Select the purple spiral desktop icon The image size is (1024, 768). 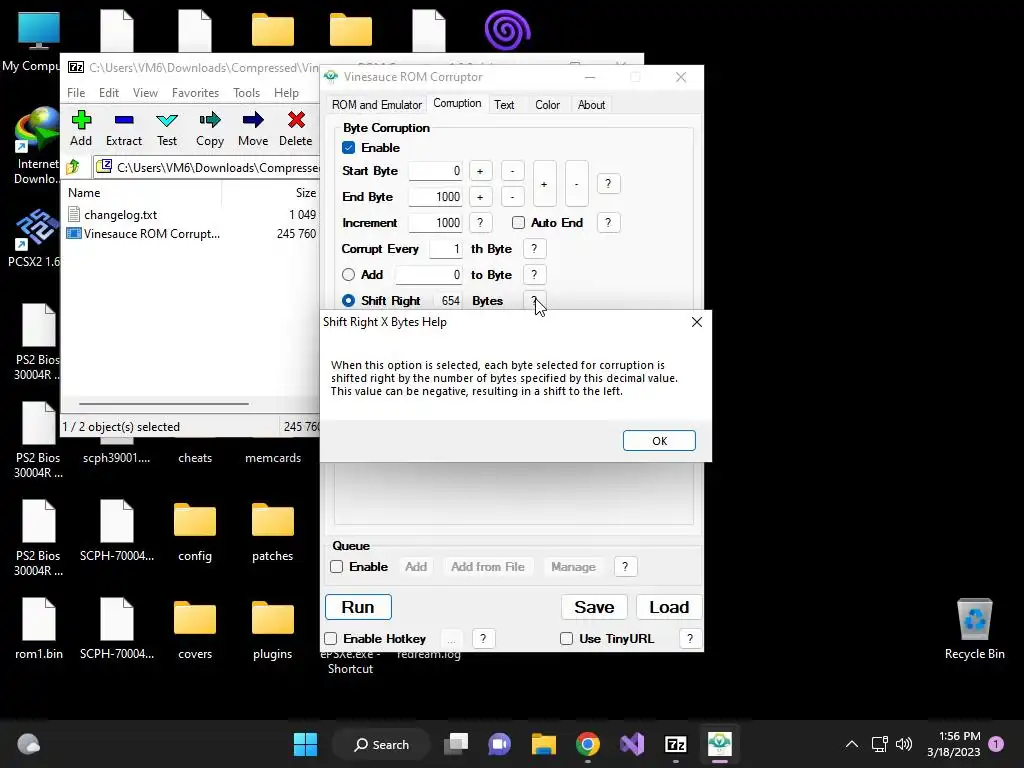click(x=507, y=30)
